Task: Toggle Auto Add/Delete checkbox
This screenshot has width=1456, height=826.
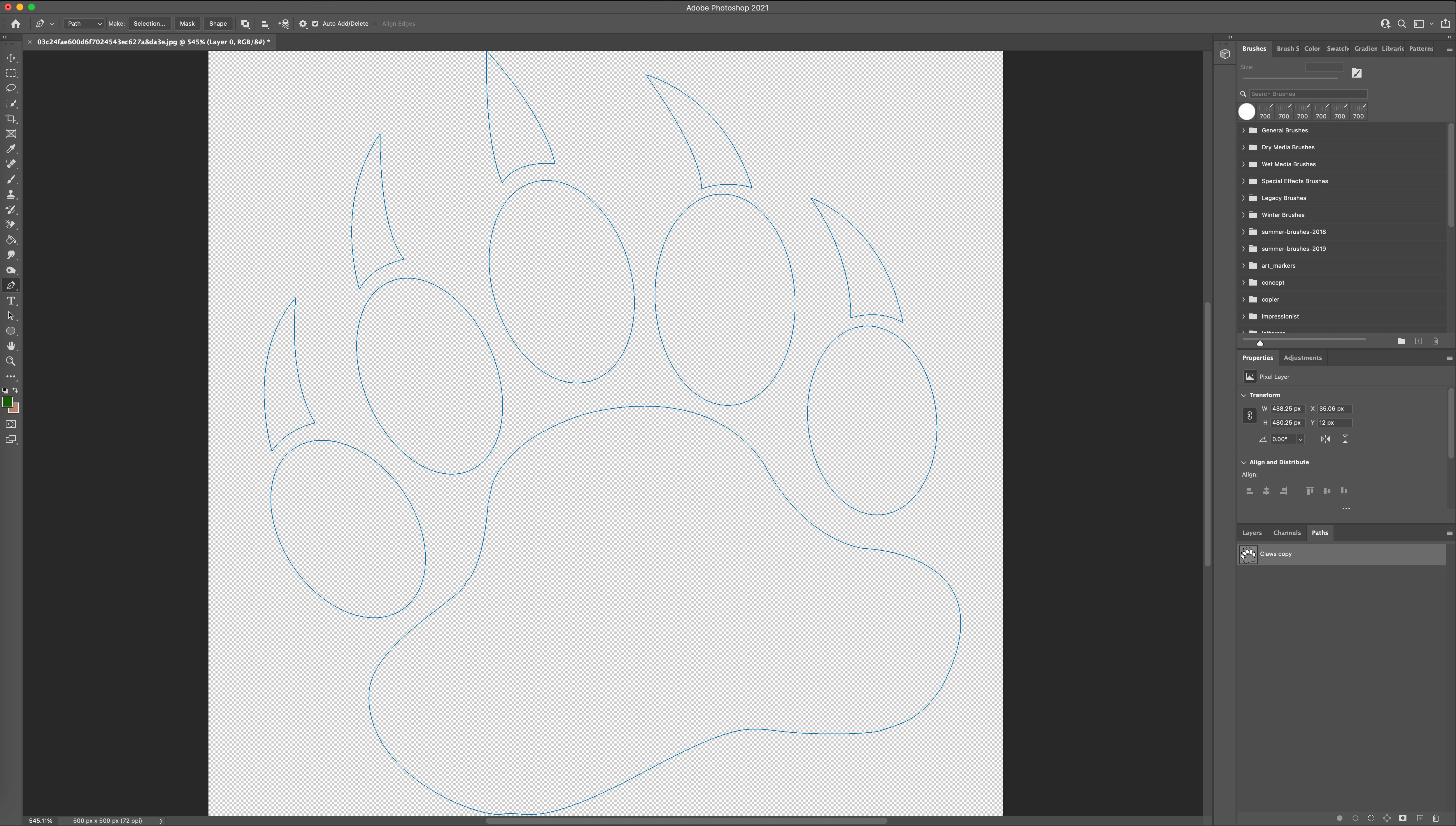Action: (315, 24)
